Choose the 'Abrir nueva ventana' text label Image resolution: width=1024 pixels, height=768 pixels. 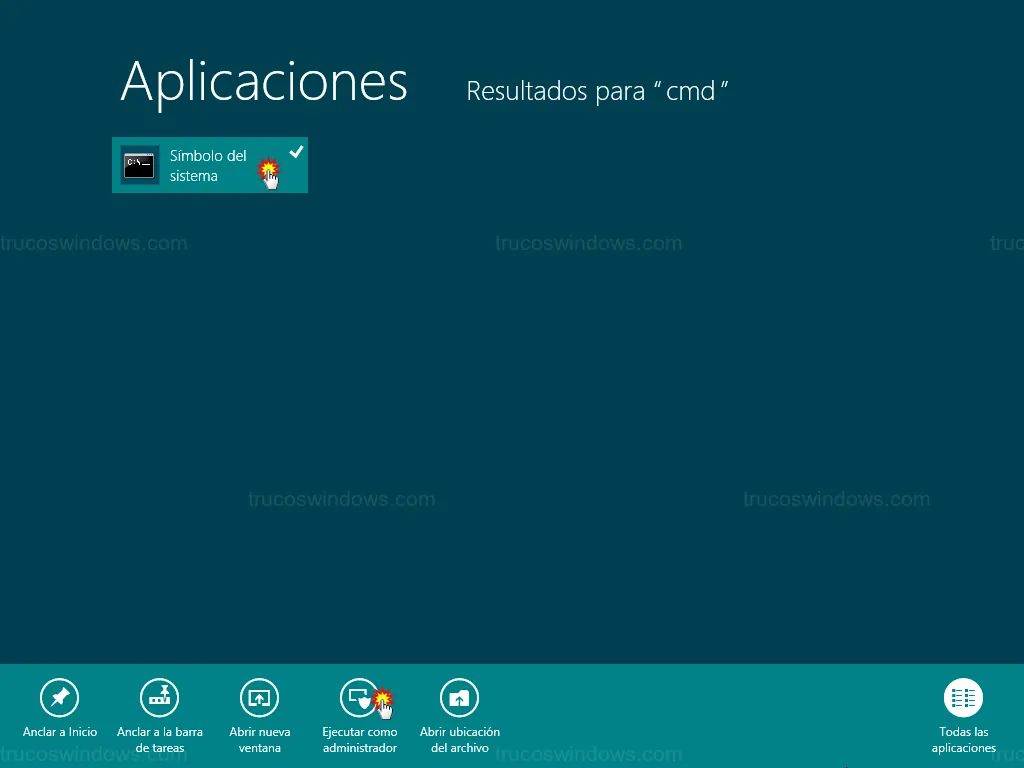pyautogui.click(x=260, y=740)
